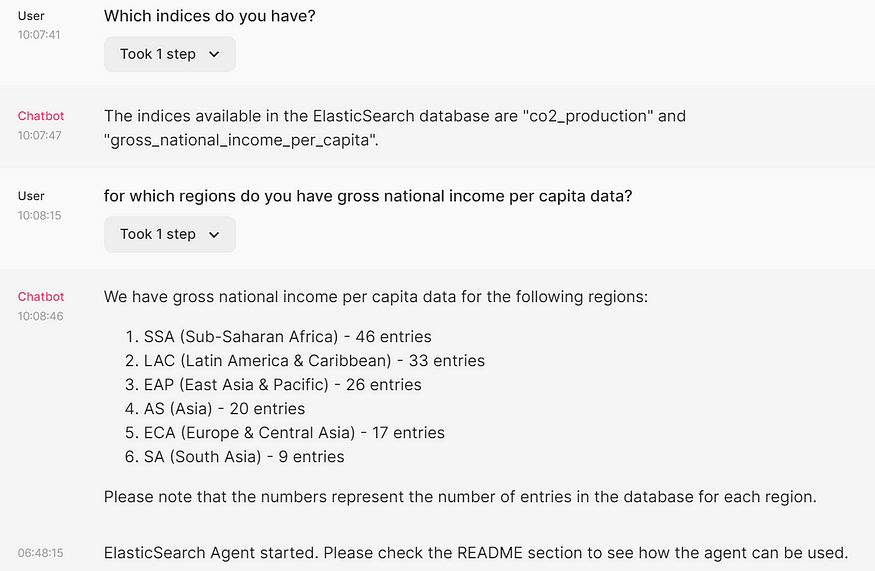Click the 06:48:15 agent started timestamp
The image size is (875, 571).
pos(40,553)
